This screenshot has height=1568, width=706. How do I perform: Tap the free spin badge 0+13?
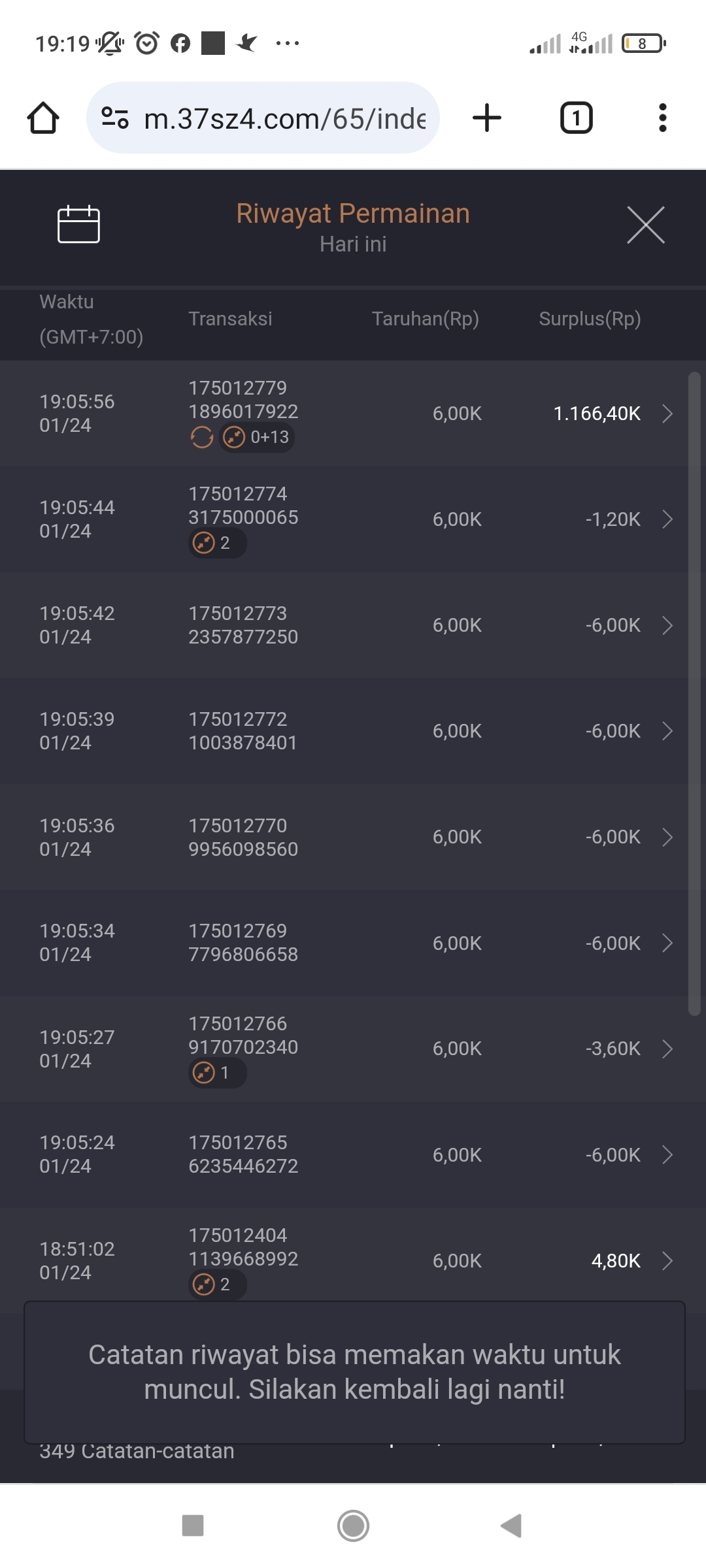point(257,437)
